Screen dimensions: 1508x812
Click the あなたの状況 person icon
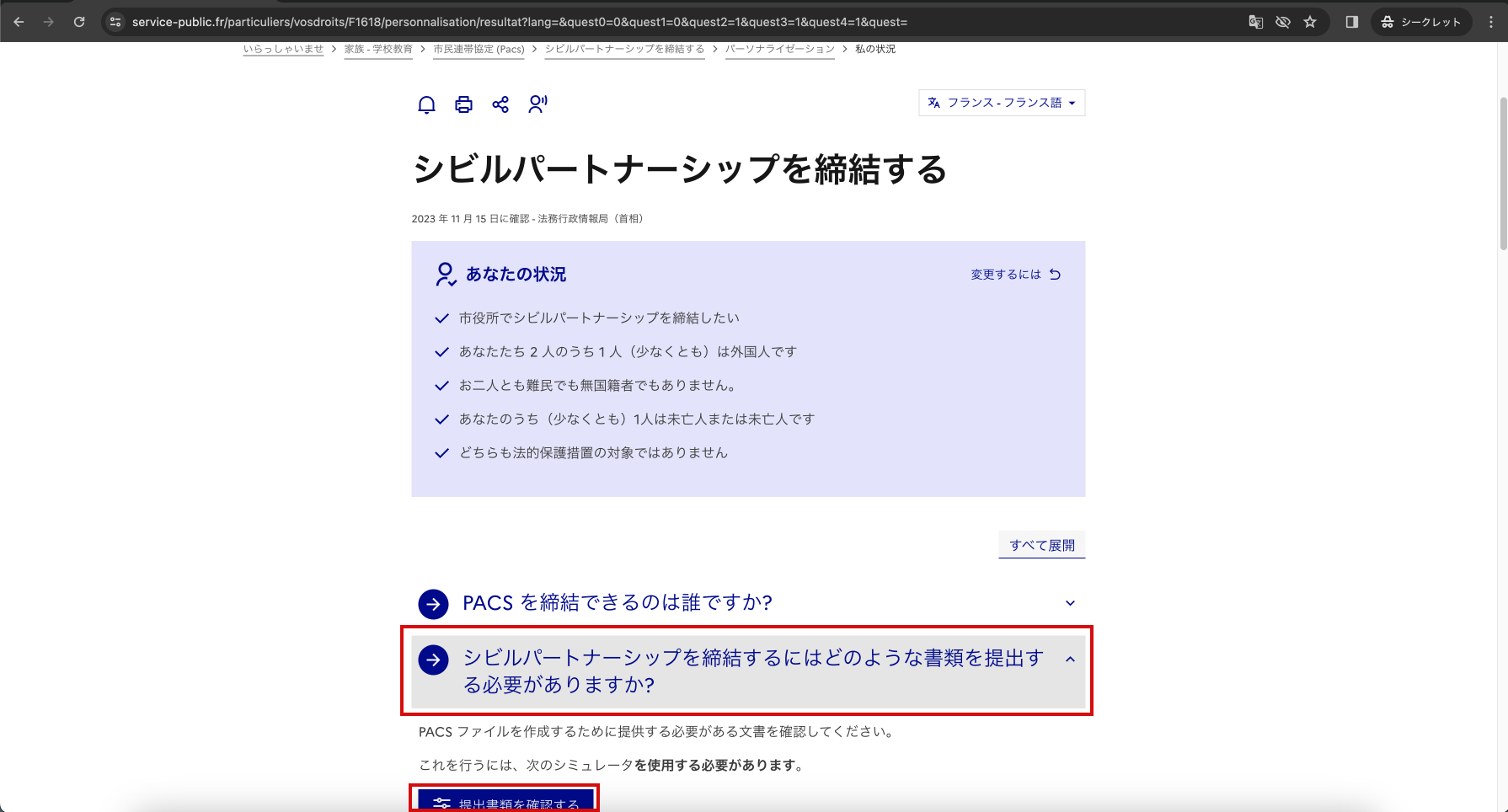(x=446, y=275)
